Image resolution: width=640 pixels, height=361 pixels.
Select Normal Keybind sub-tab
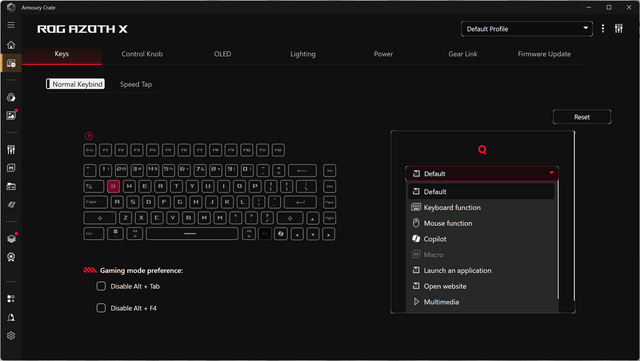[x=76, y=84]
